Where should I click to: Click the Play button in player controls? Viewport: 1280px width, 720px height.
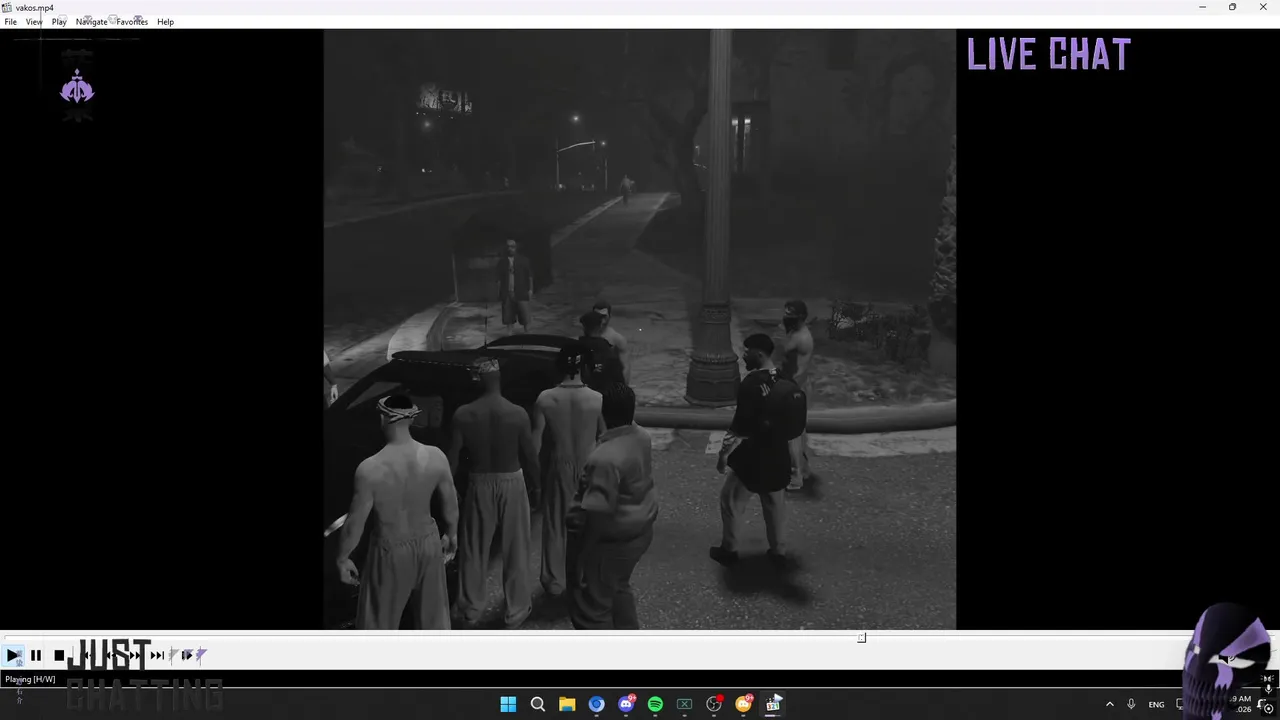pyautogui.click(x=13, y=656)
